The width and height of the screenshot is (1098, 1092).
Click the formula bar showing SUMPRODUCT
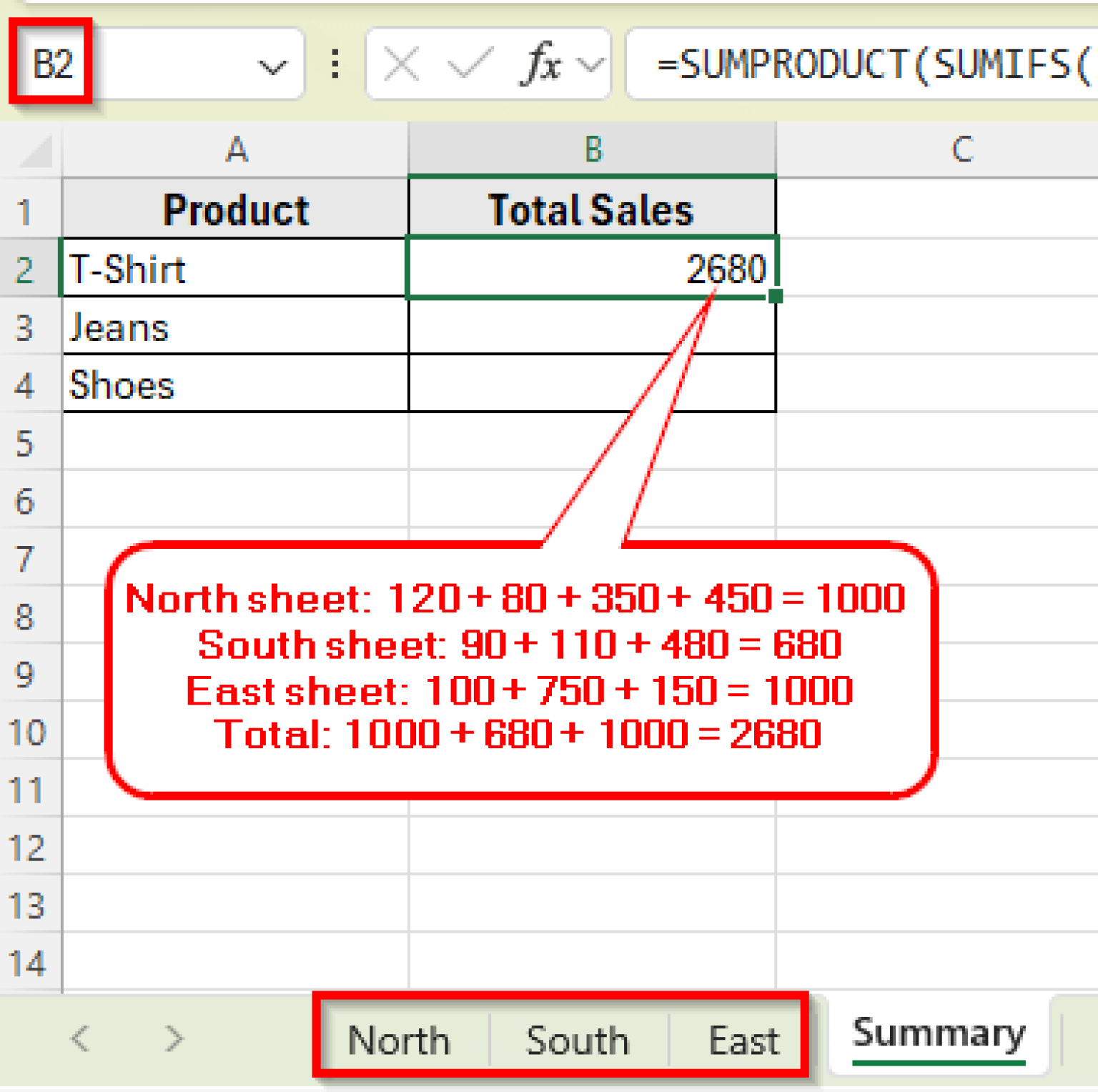click(x=858, y=65)
